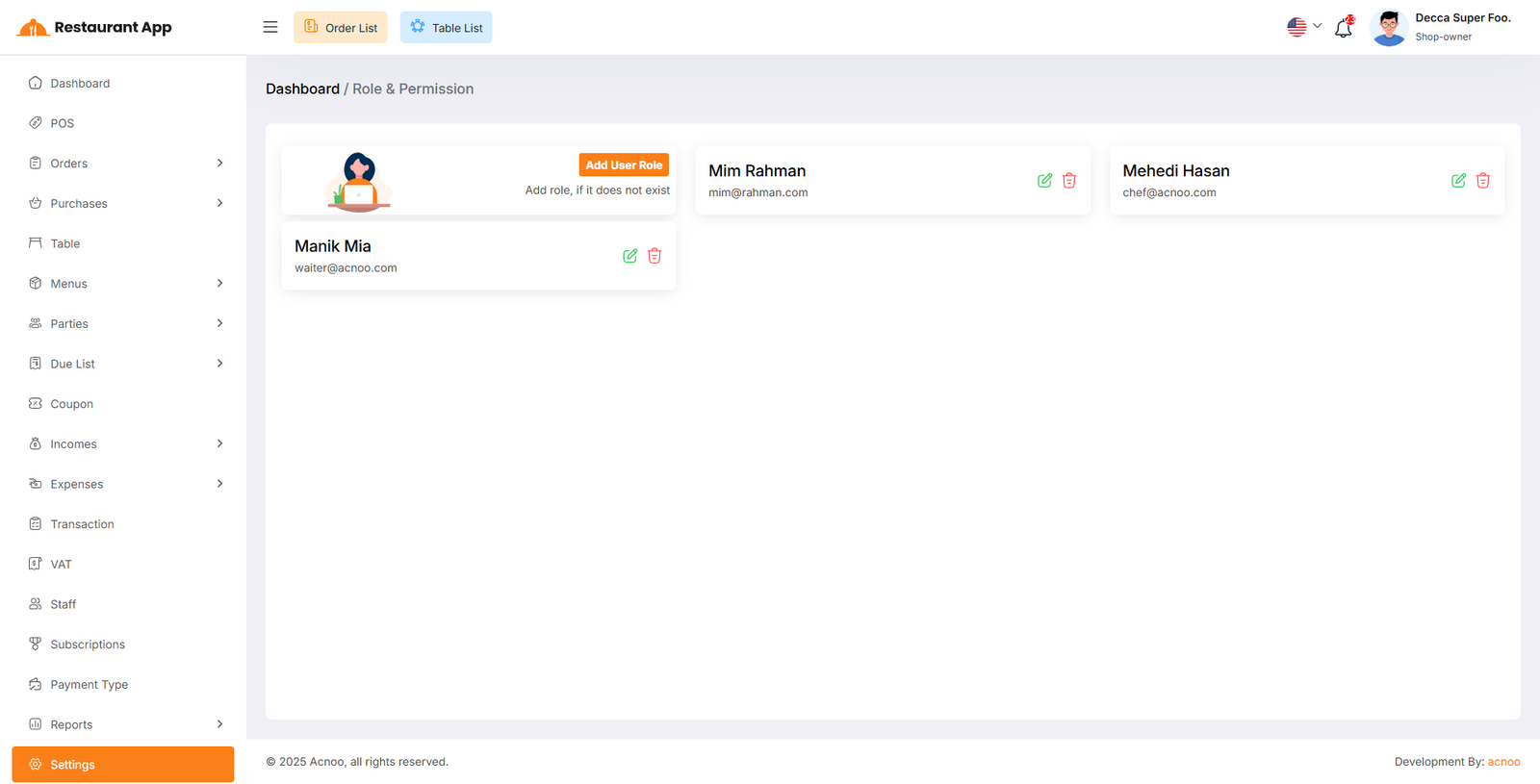Open the Order List button
Image resolution: width=1540 pixels, height=784 pixels.
tap(341, 28)
